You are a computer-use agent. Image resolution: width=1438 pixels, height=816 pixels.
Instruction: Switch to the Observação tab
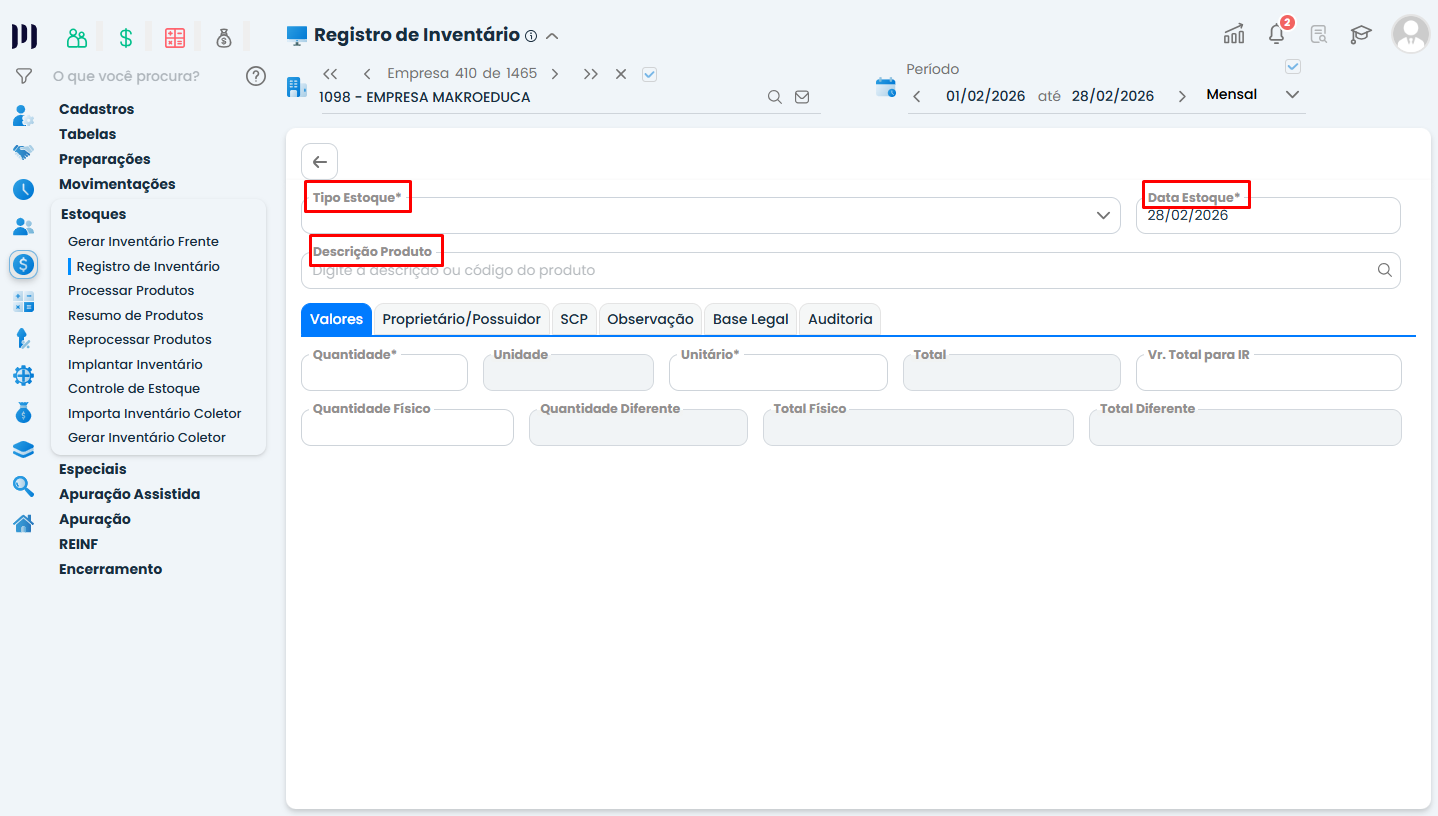650,319
